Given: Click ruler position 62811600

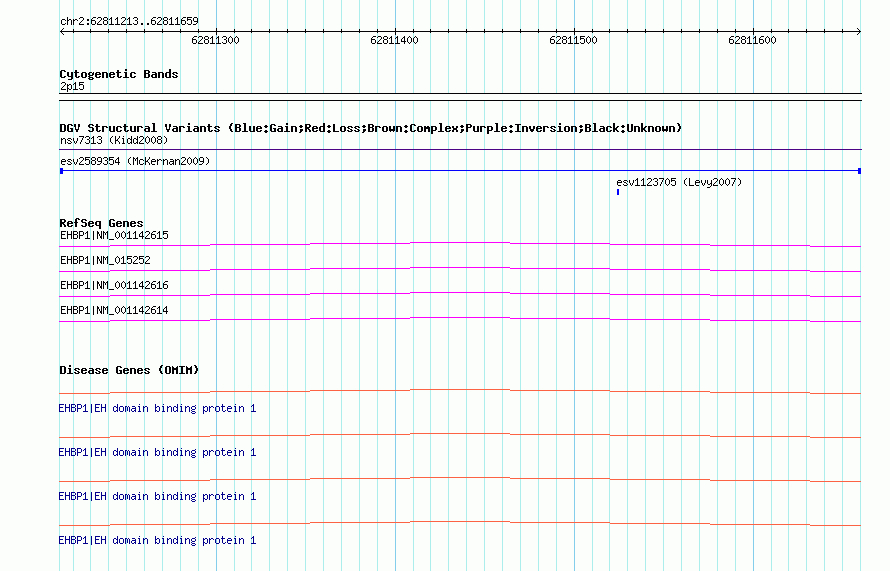Looking at the screenshot, I should pyautogui.click(x=753, y=40).
